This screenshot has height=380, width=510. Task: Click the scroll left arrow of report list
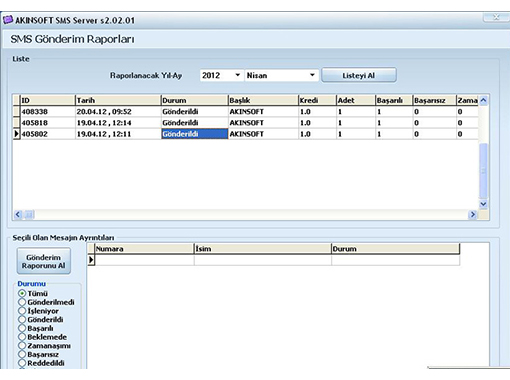[x=18, y=215]
